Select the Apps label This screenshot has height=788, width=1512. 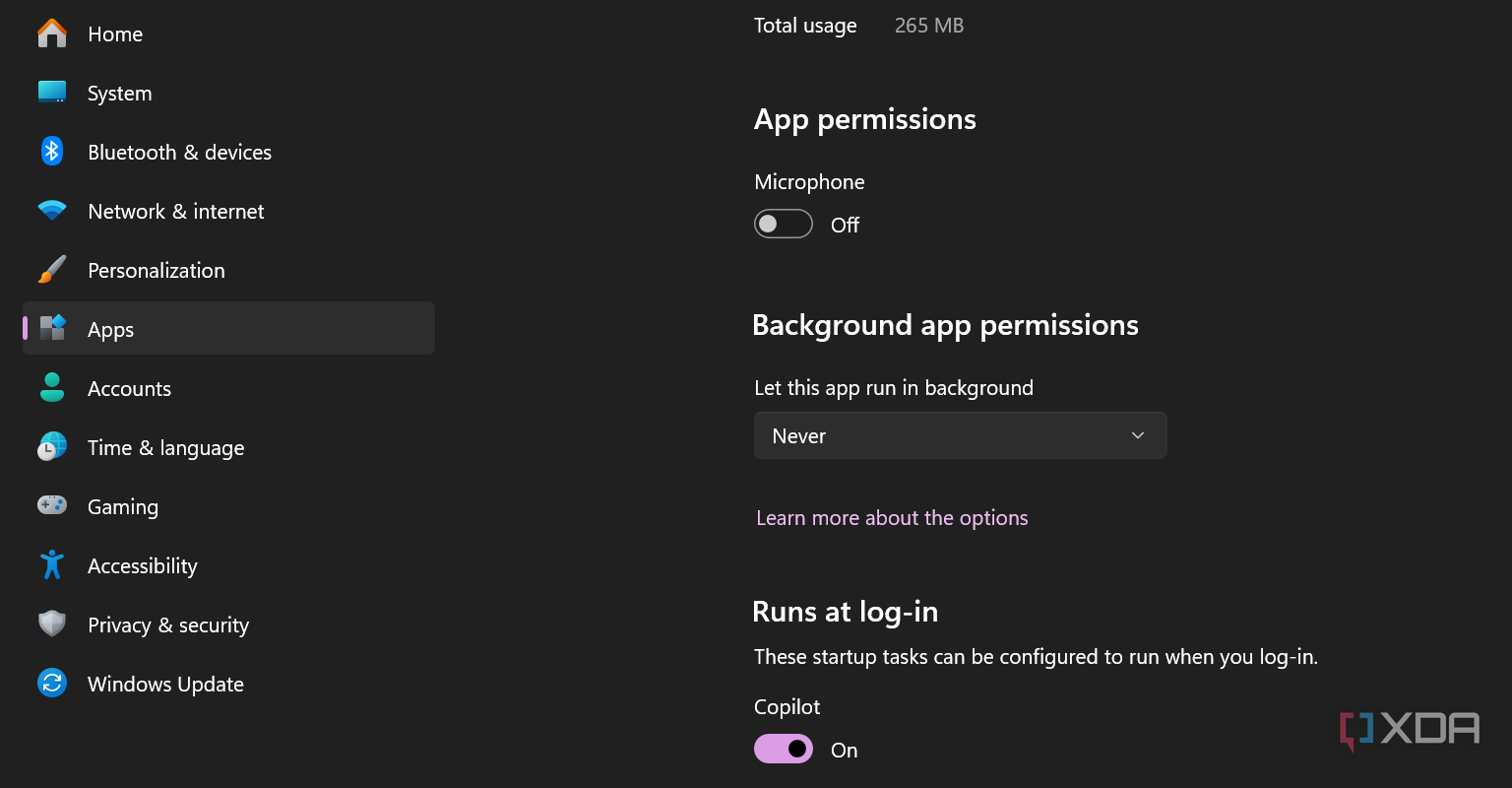[111, 330]
